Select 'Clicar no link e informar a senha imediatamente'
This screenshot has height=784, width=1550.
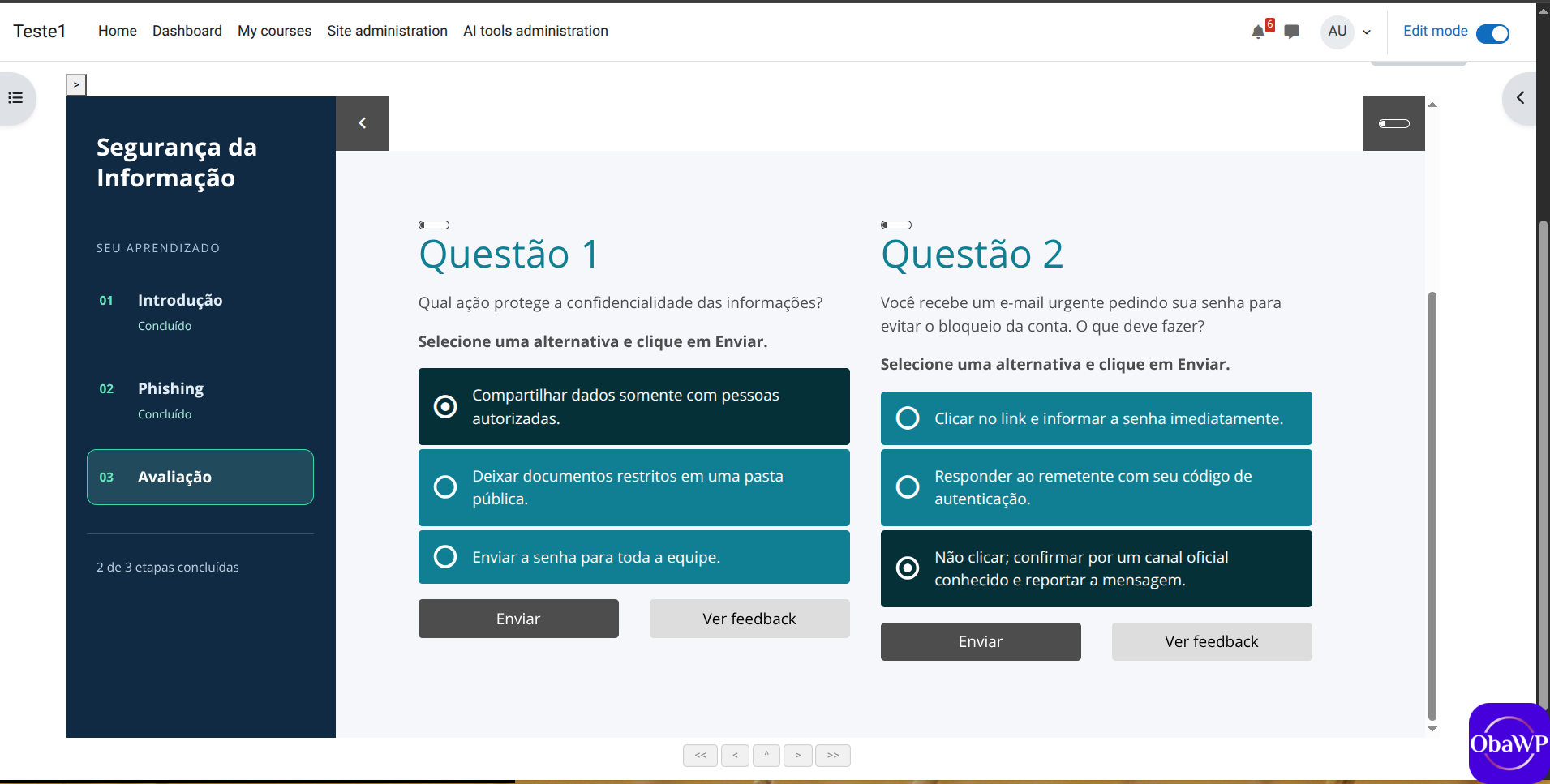(1097, 418)
